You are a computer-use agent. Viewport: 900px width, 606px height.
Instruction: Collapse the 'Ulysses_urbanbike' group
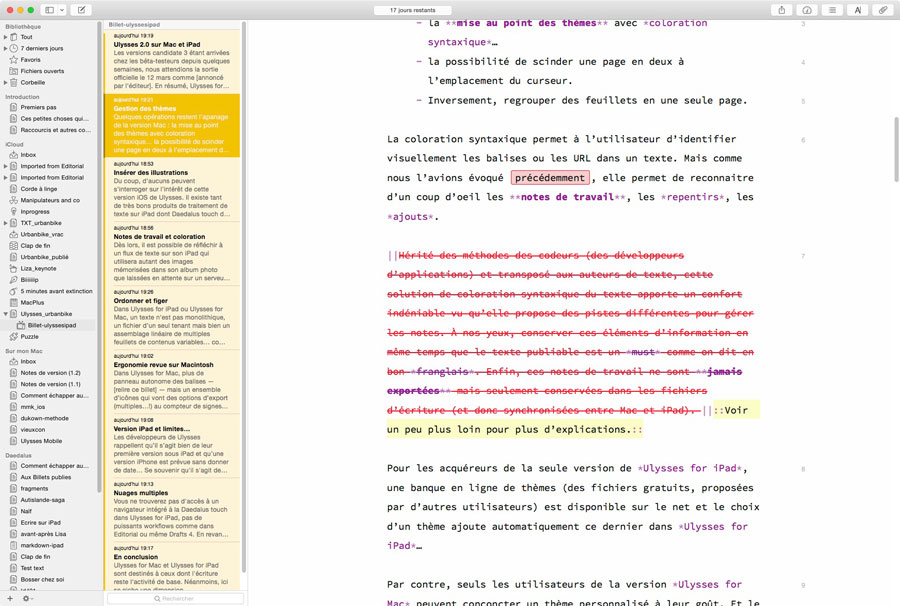6,314
